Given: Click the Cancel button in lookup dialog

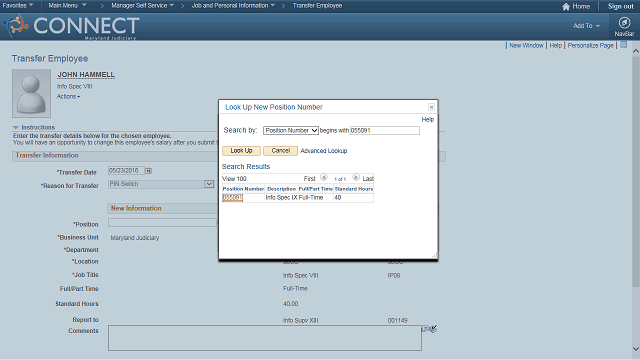Looking at the screenshot, I should pyautogui.click(x=280, y=151).
